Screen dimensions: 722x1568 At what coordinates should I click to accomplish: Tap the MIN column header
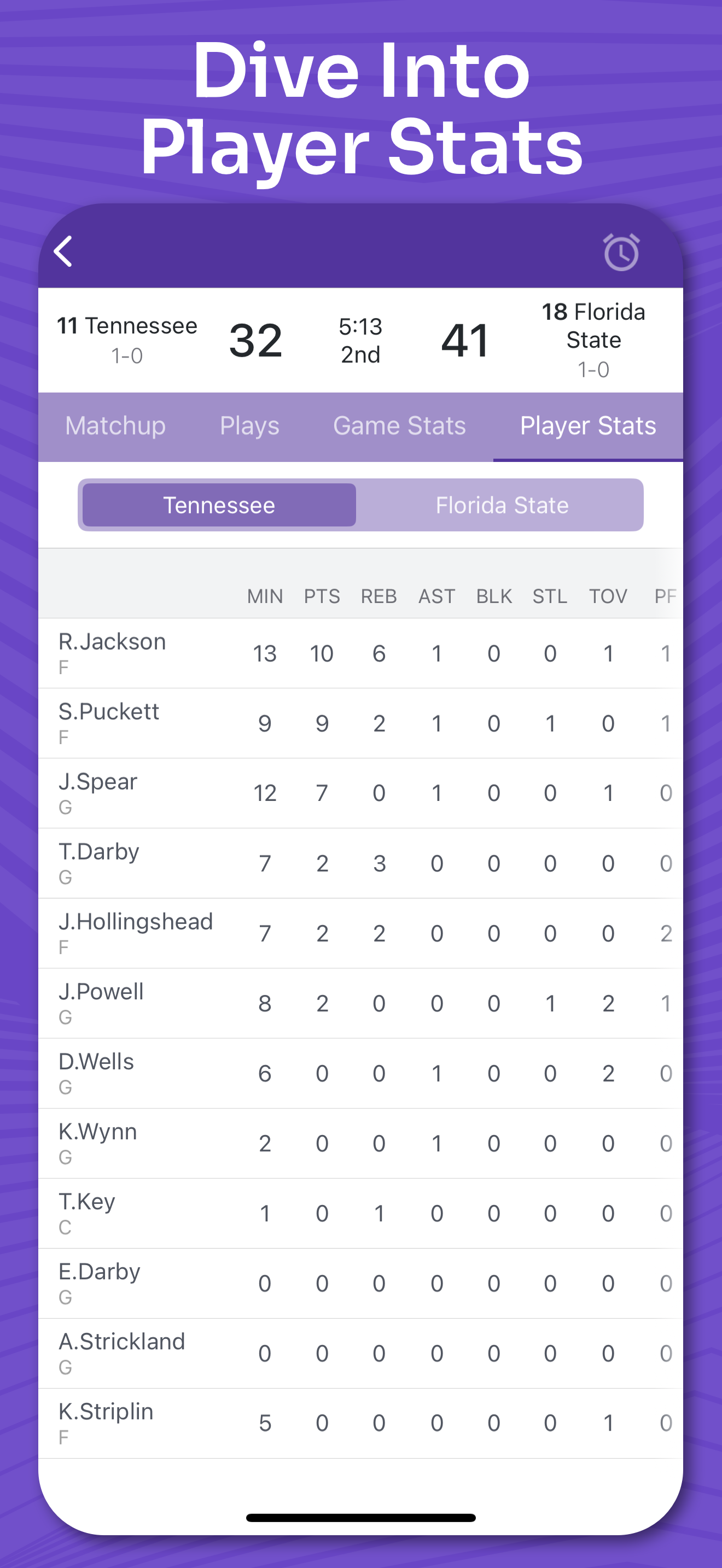(x=265, y=596)
